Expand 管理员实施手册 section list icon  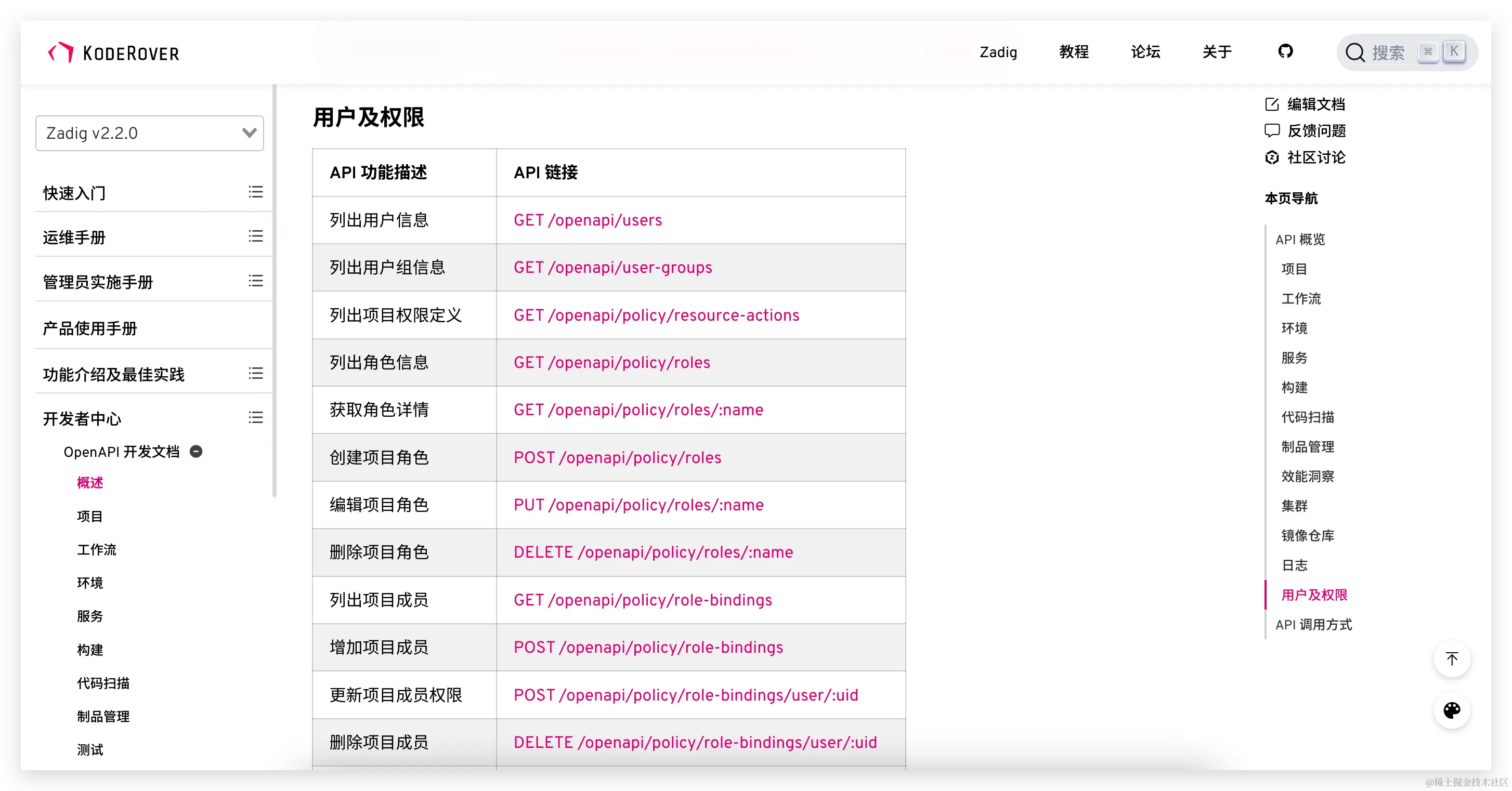tap(255, 281)
